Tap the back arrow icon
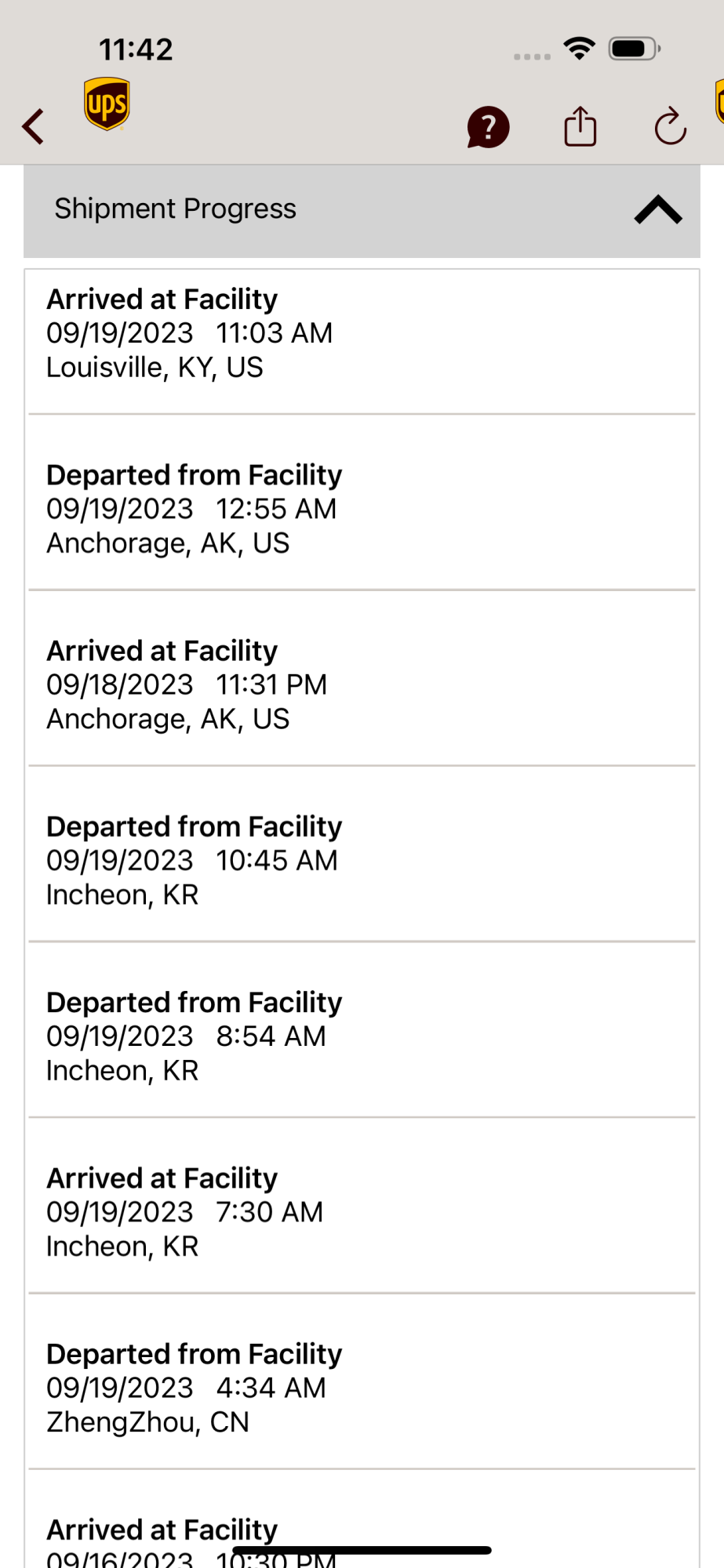724x1568 pixels. [33, 126]
